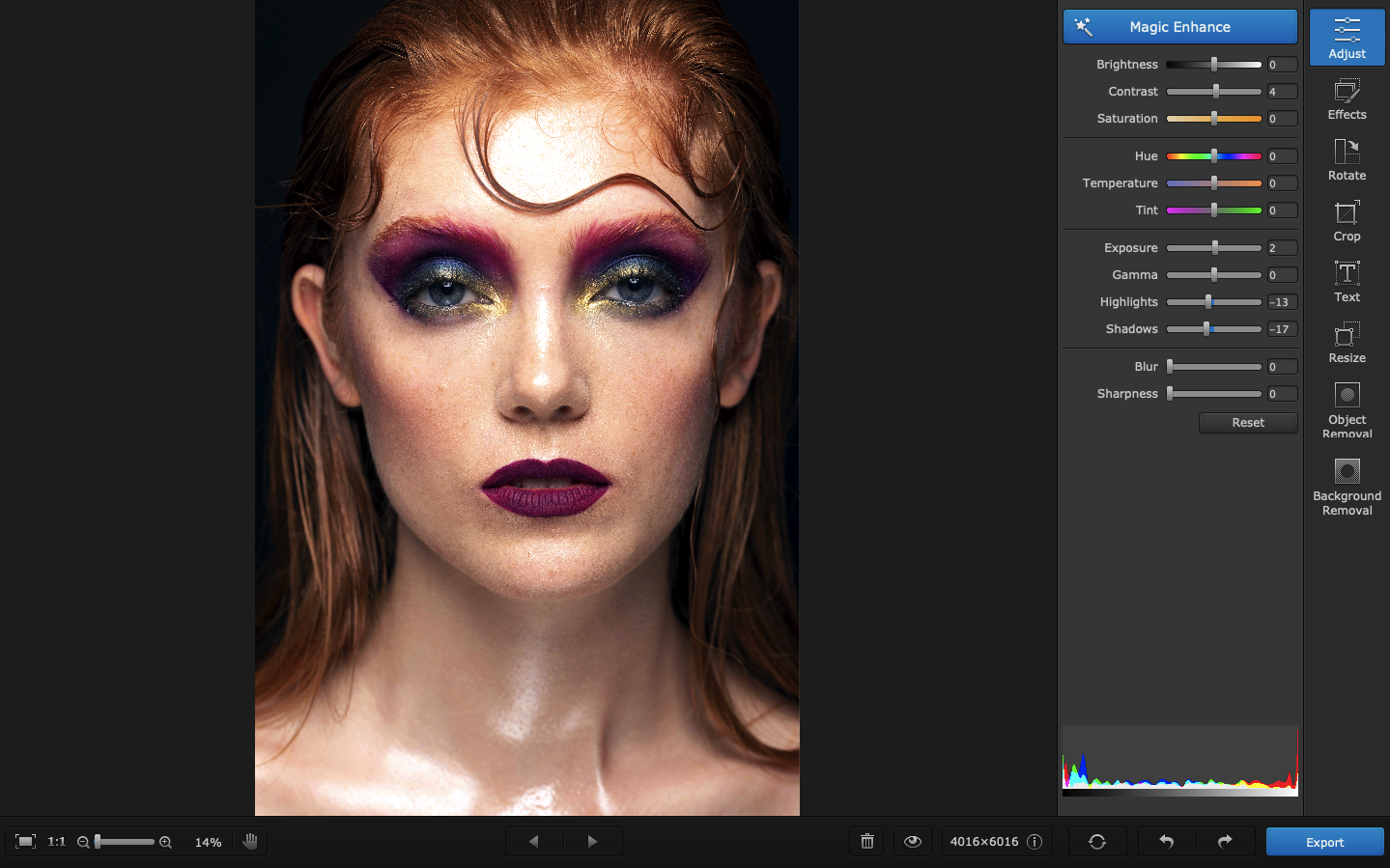This screenshot has height=868, width=1390.
Task: Open the Resize tool
Action: [1347, 343]
